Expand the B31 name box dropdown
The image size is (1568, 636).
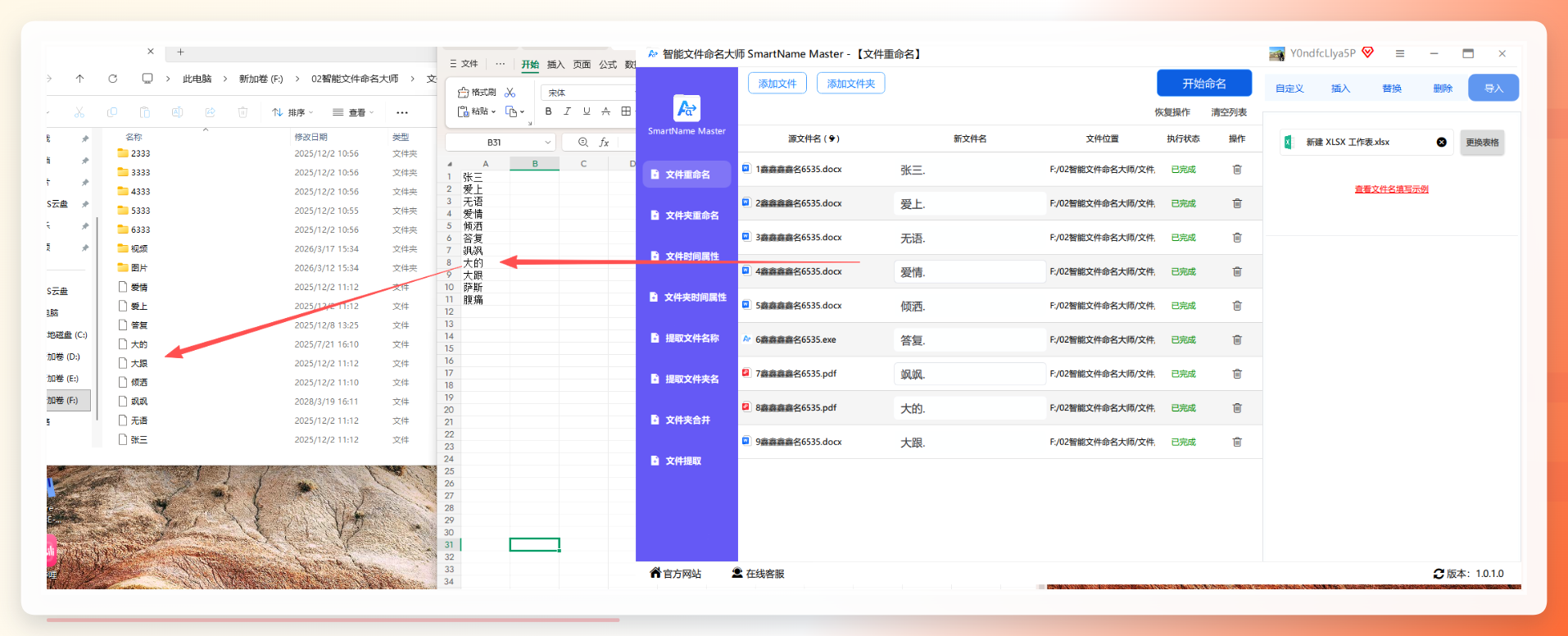(x=548, y=143)
